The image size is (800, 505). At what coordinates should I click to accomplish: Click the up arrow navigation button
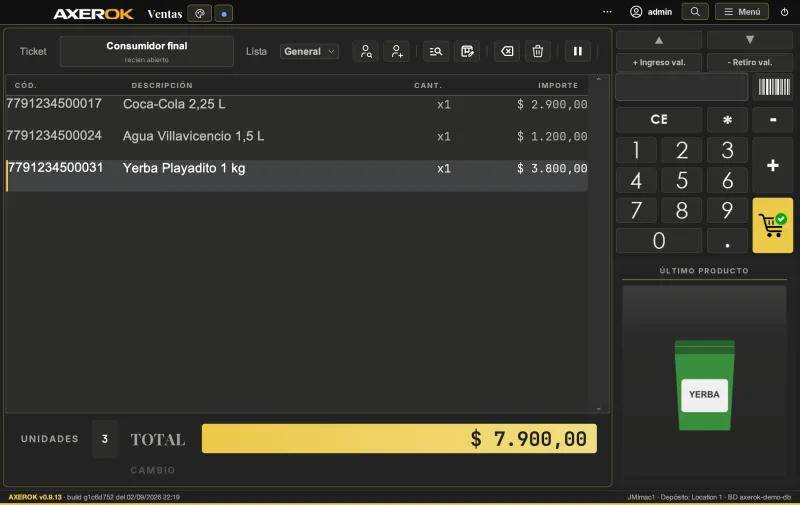[x=659, y=40]
